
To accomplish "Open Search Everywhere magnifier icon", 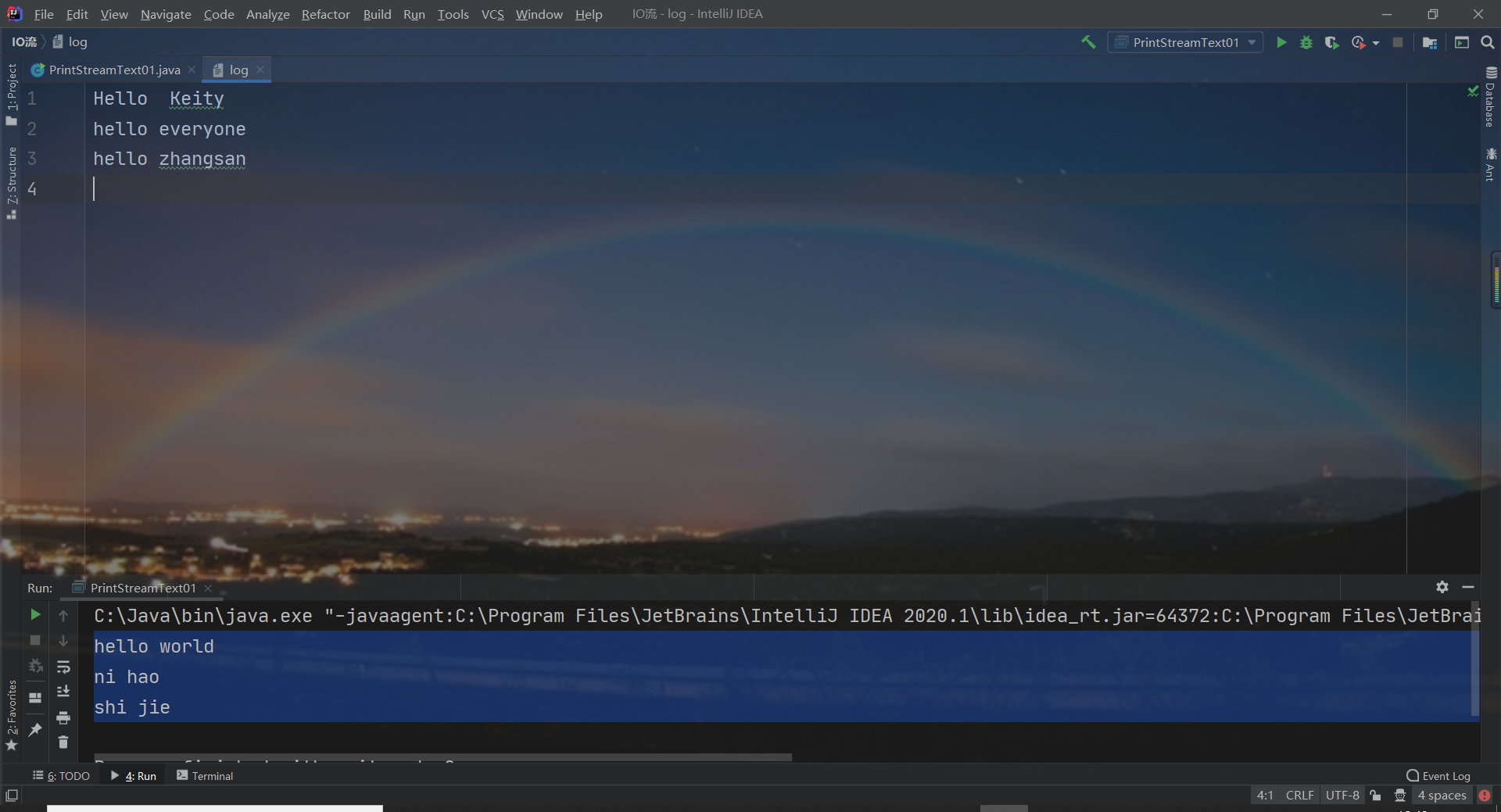I will [1488, 42].
